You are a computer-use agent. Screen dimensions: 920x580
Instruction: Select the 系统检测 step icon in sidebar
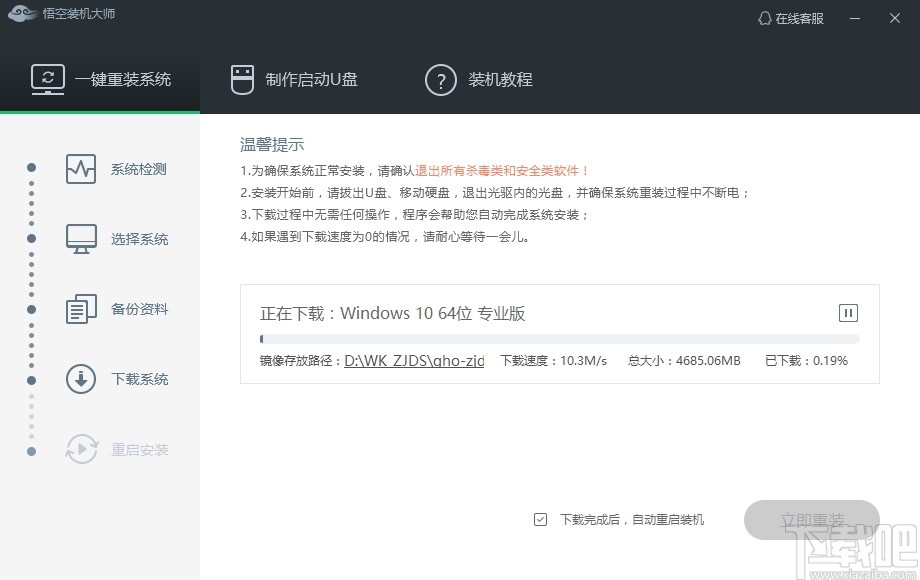click(80, 168)
